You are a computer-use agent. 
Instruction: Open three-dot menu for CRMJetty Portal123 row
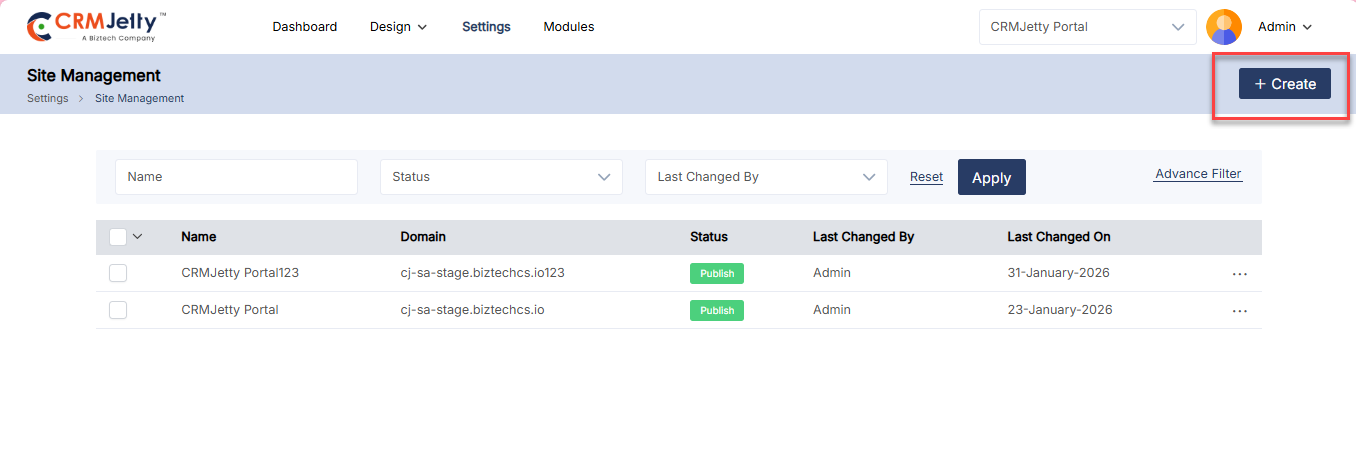(1239, 274)
